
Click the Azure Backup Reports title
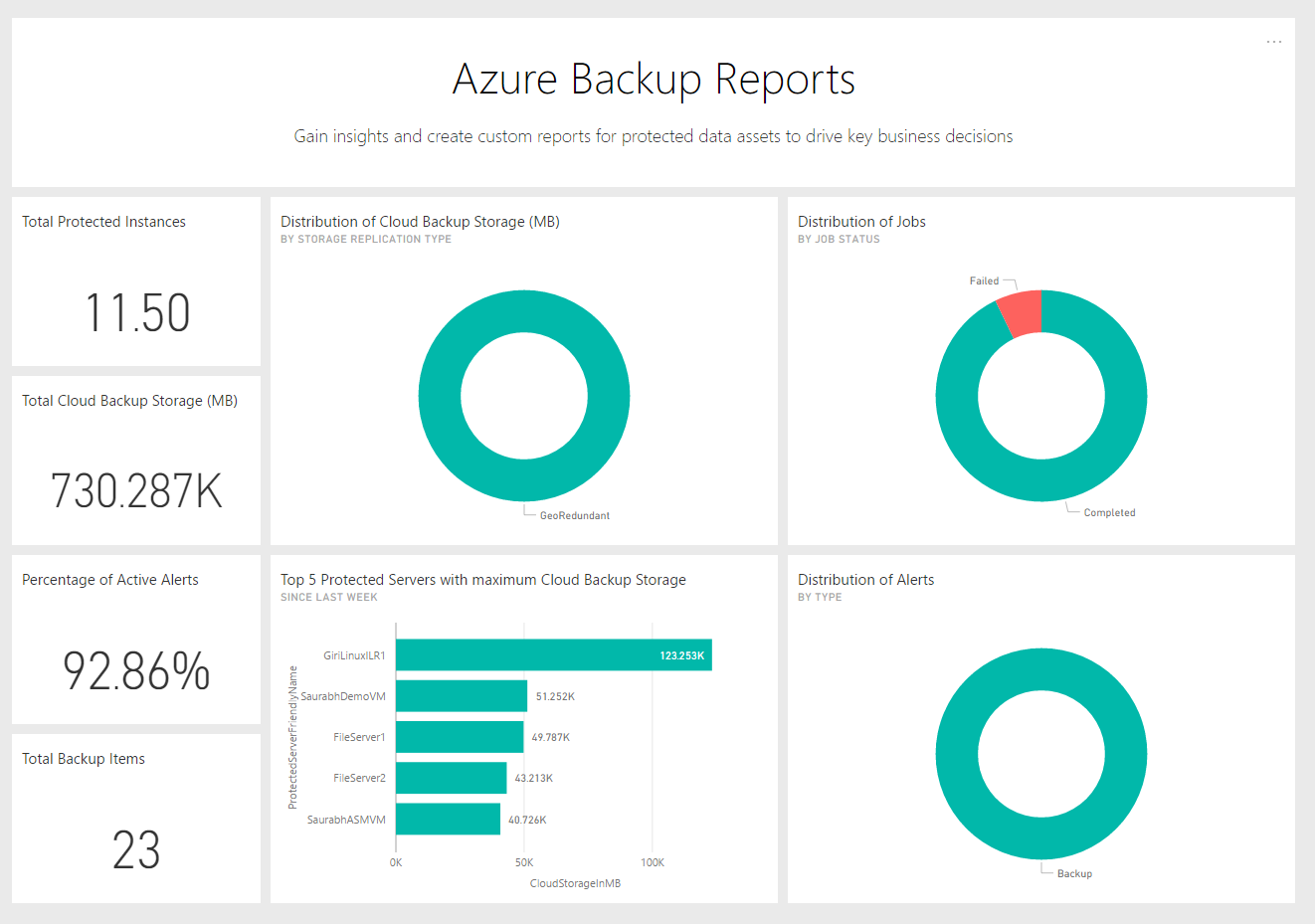pyautogui.click(x=654, y=80)
